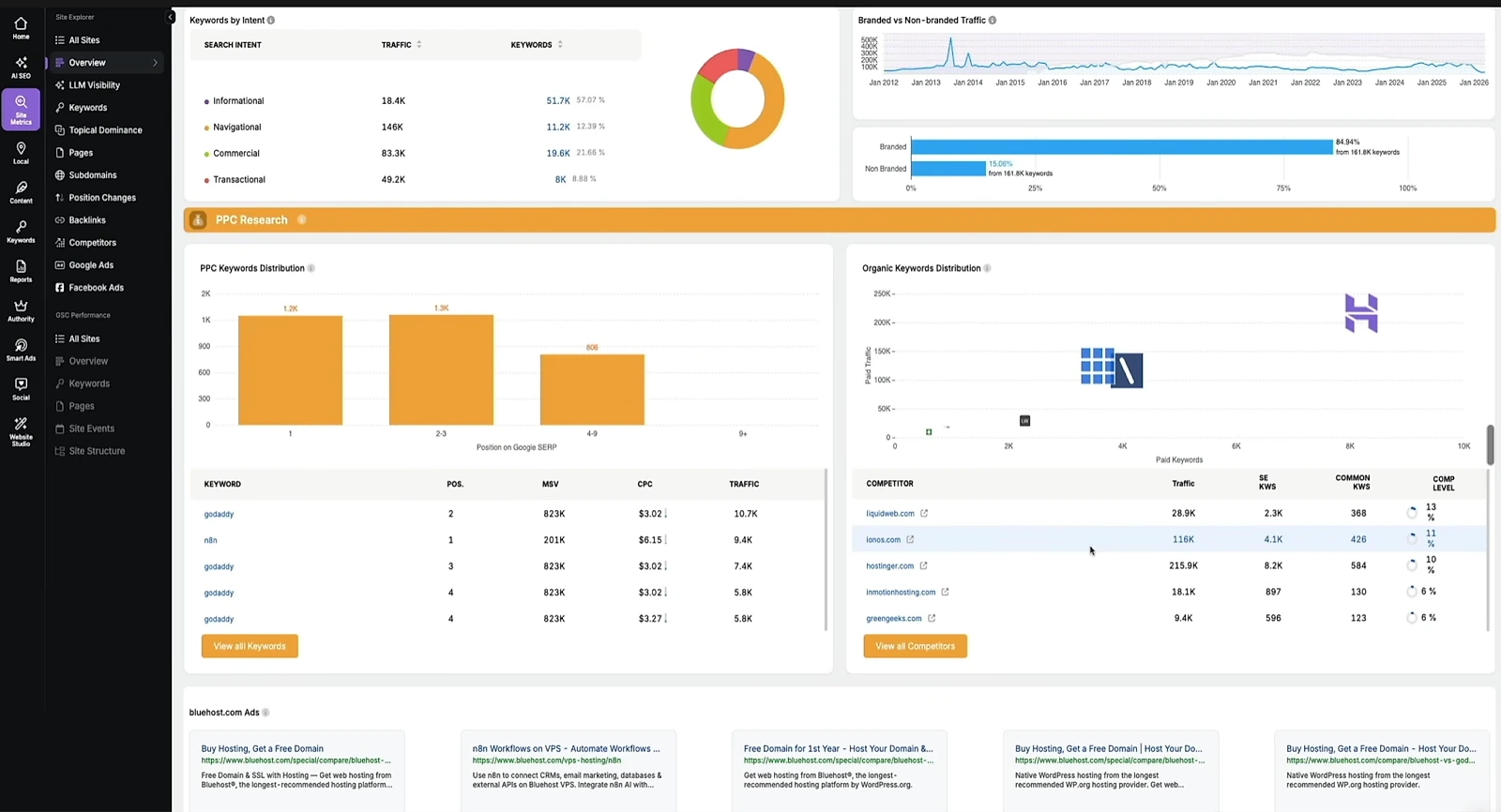The width and height of the screenshot is (1501, 812).
Task: Open Subdomains in sidebar
Action: [x=92, y=175]
